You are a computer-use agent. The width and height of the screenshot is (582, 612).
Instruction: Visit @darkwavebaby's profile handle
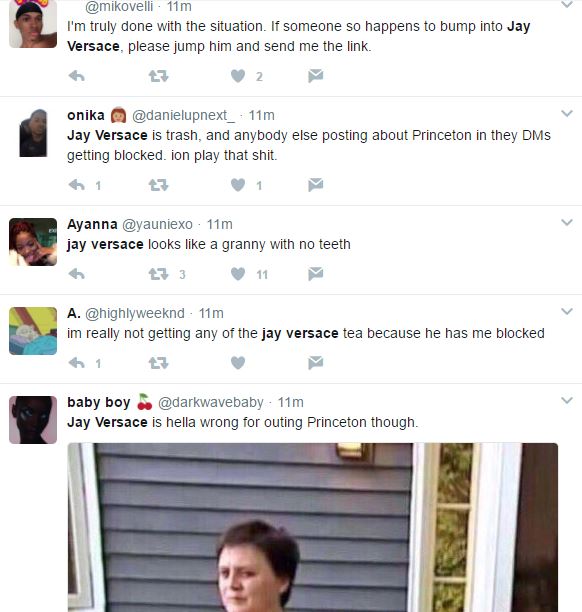click(x=211, y=402)
